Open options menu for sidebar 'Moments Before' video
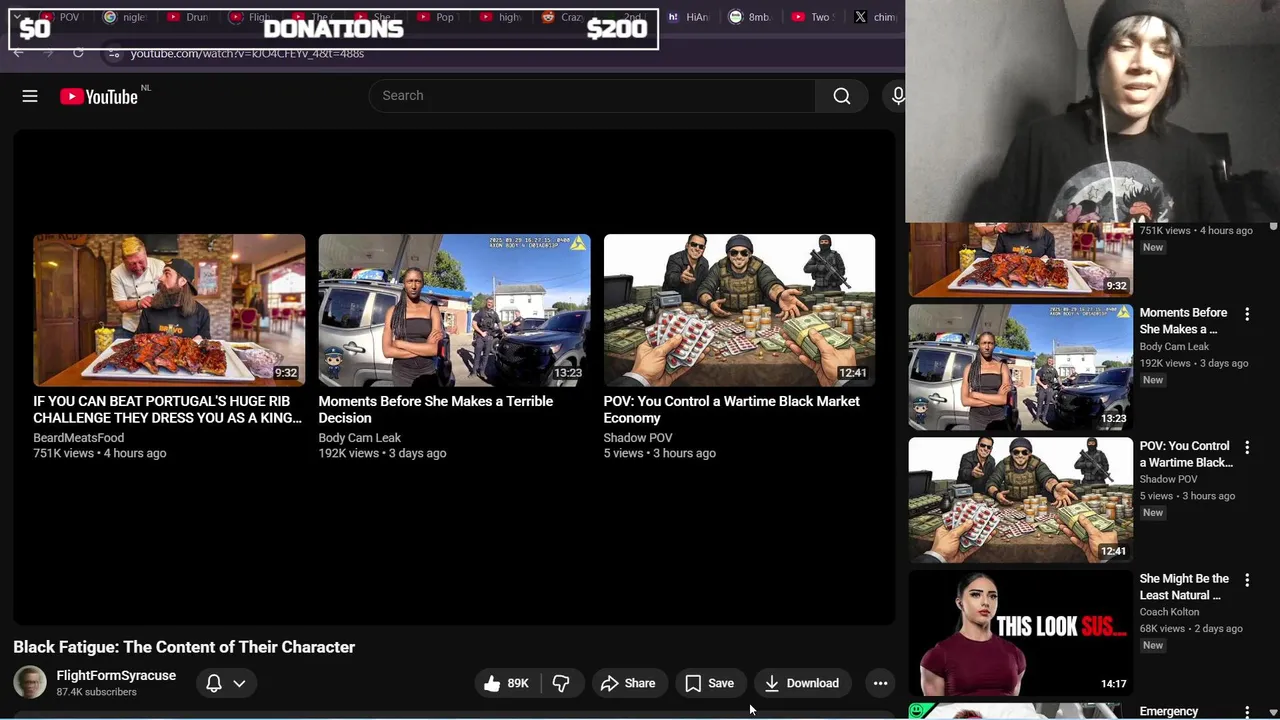Viewport: 1280px width, 720px height. 1247,314
